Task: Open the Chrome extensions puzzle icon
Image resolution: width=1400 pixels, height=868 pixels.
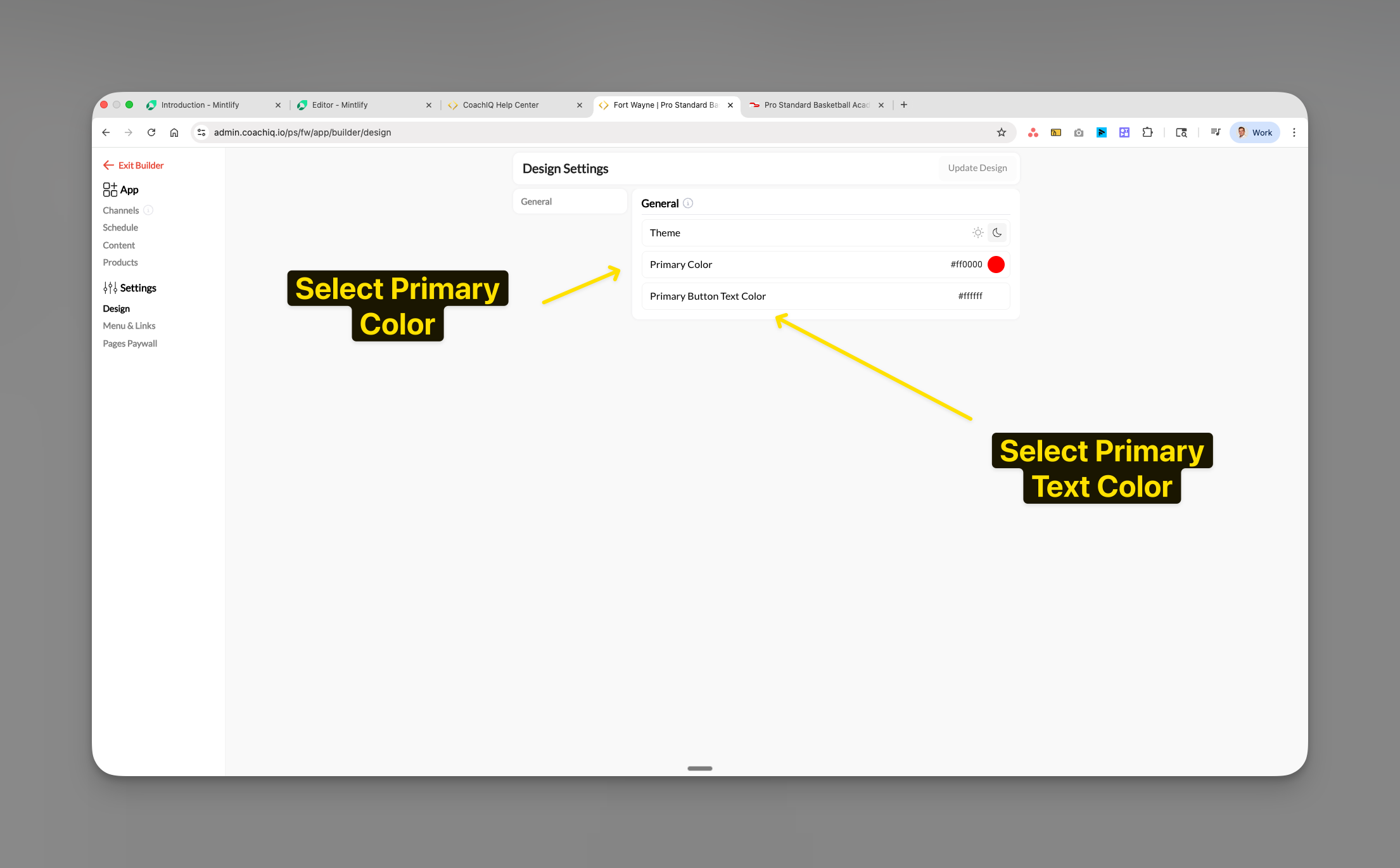Action: click(x=1147, y=132)
